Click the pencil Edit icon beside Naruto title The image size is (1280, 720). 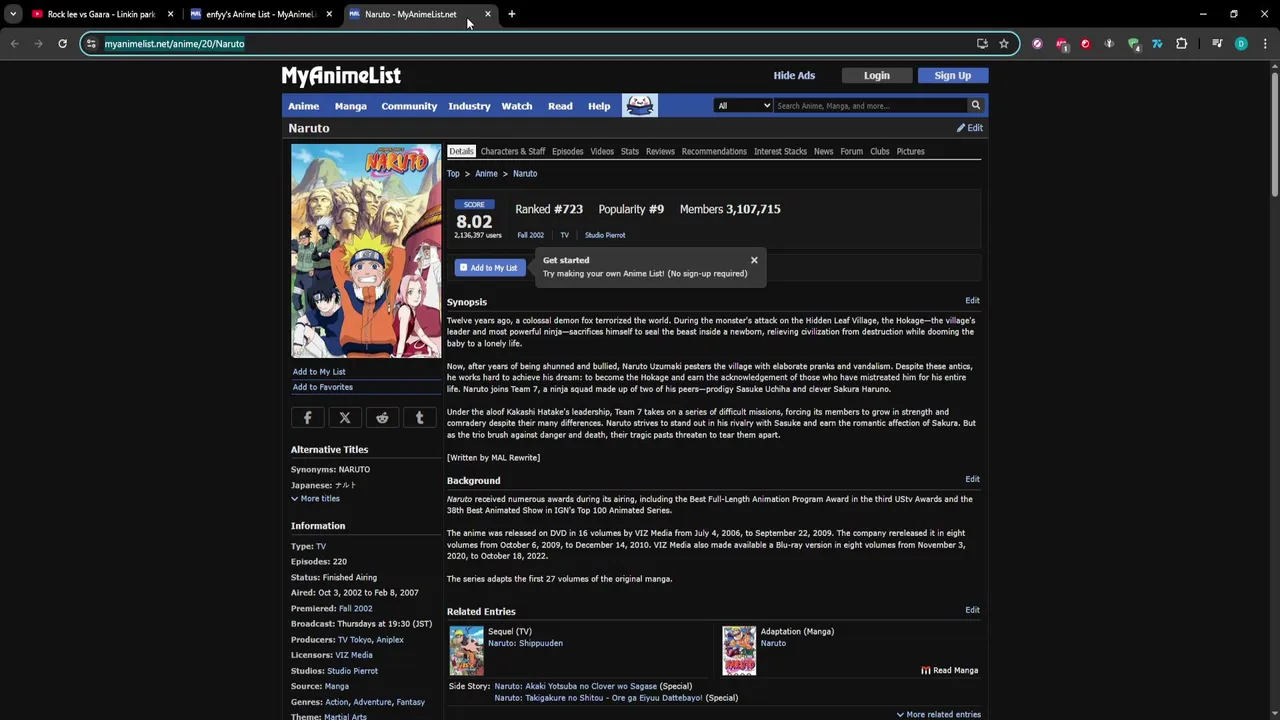969,128
